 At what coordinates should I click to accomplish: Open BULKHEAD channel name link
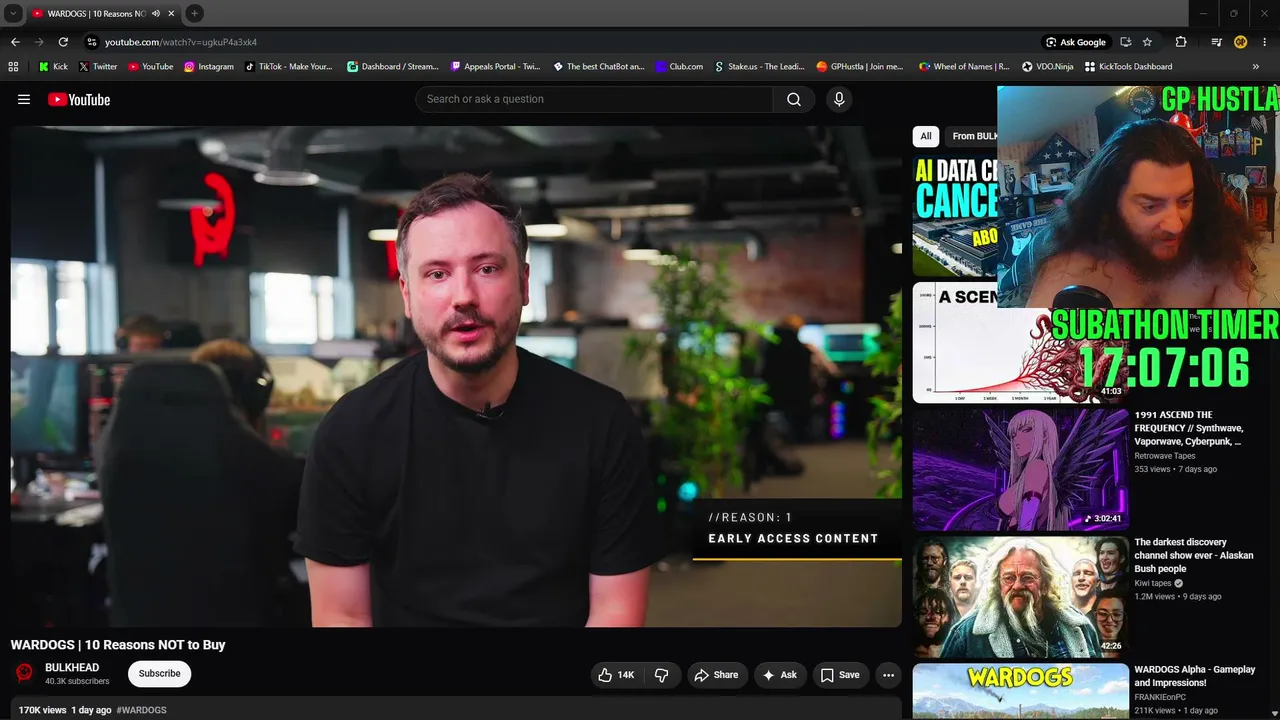tap(72, 668)
